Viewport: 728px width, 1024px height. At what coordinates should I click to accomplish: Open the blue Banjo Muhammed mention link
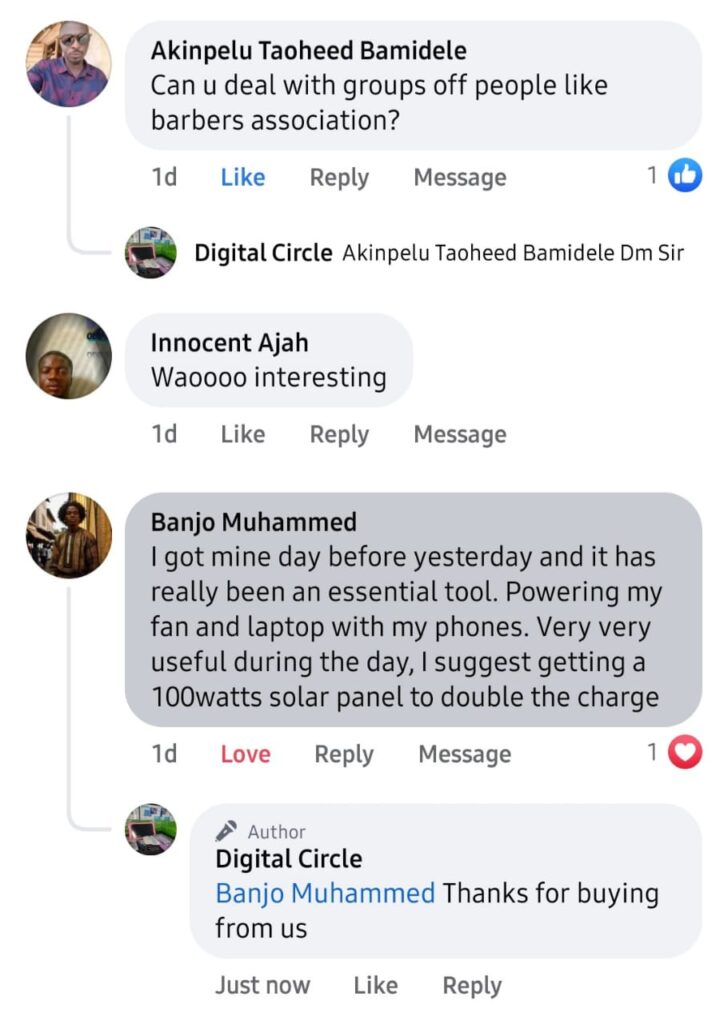point(325,893)
